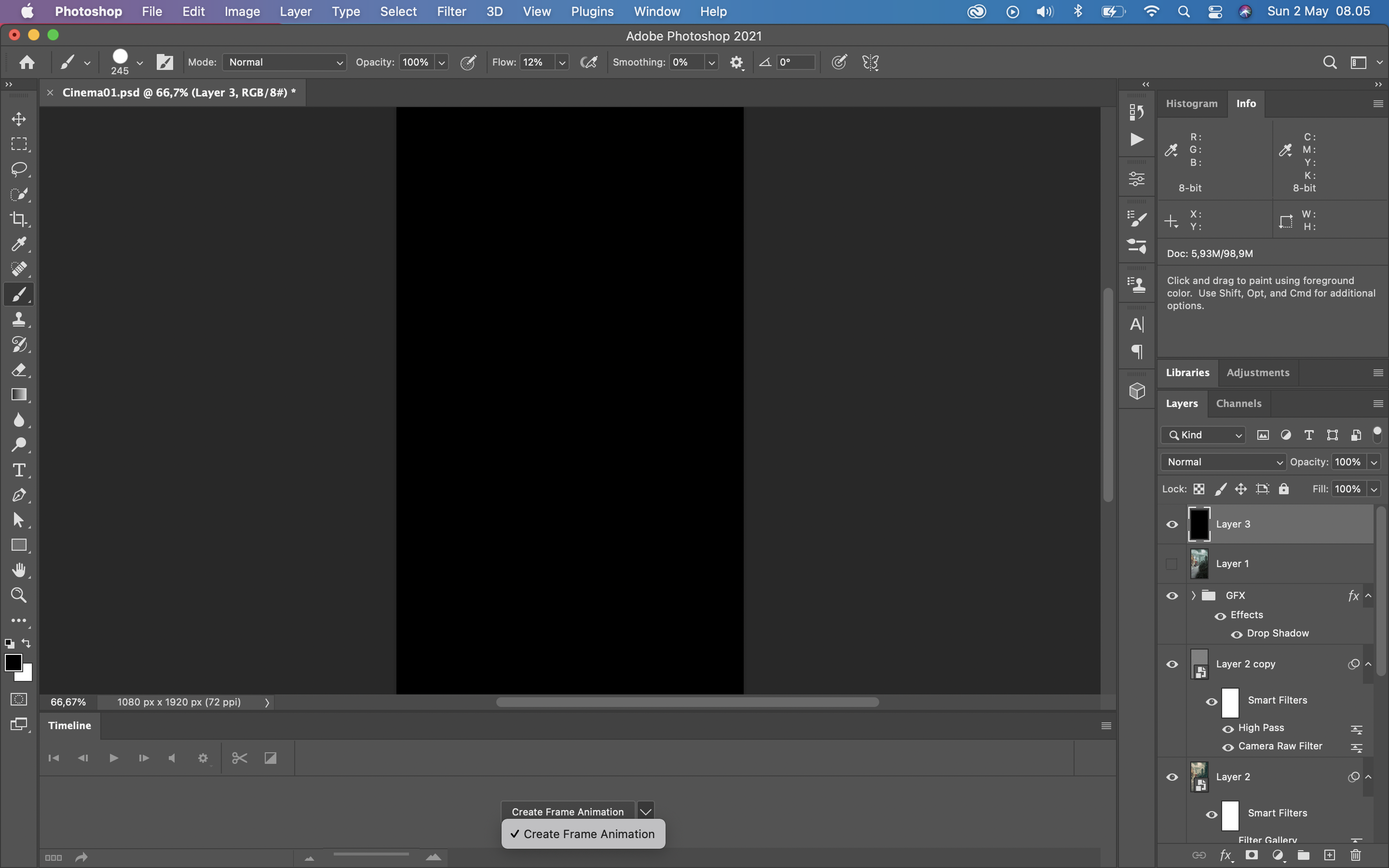
Task: Select the Lasso tool
Action: pos(19,169)
